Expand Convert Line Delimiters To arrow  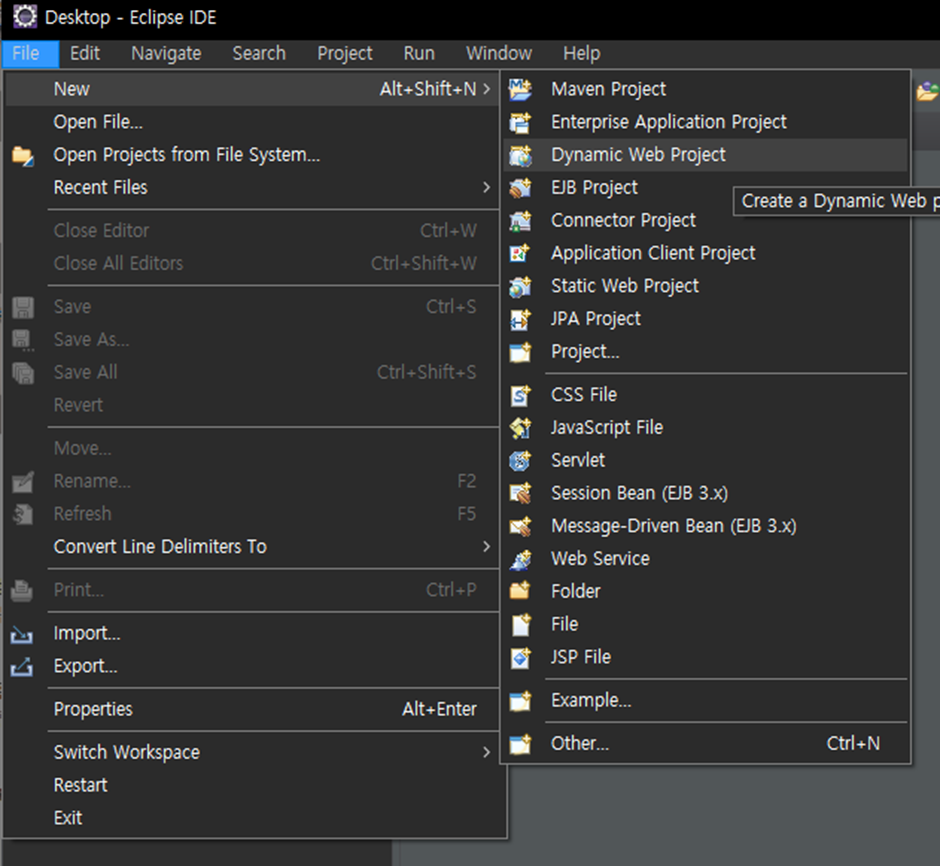pyautogui.click(x=486, y=547)
